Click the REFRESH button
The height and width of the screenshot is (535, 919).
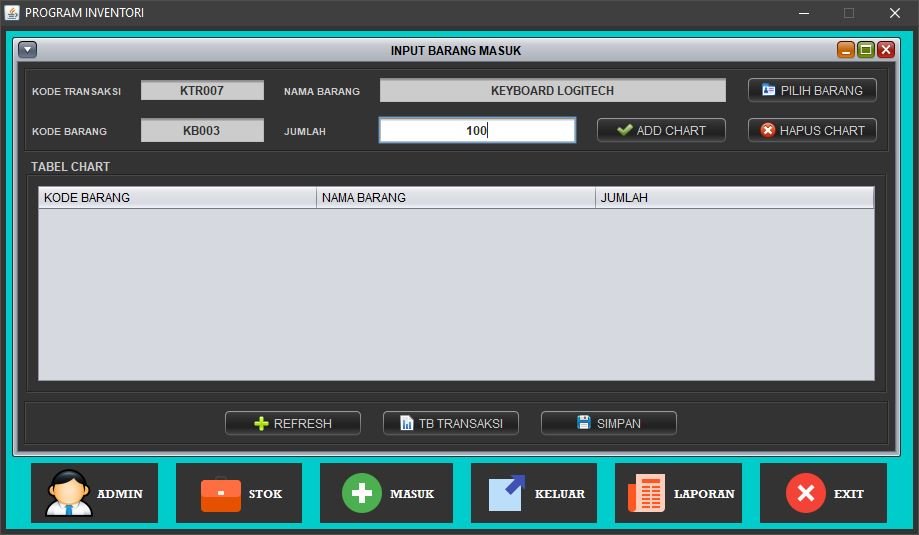[293, 423]
